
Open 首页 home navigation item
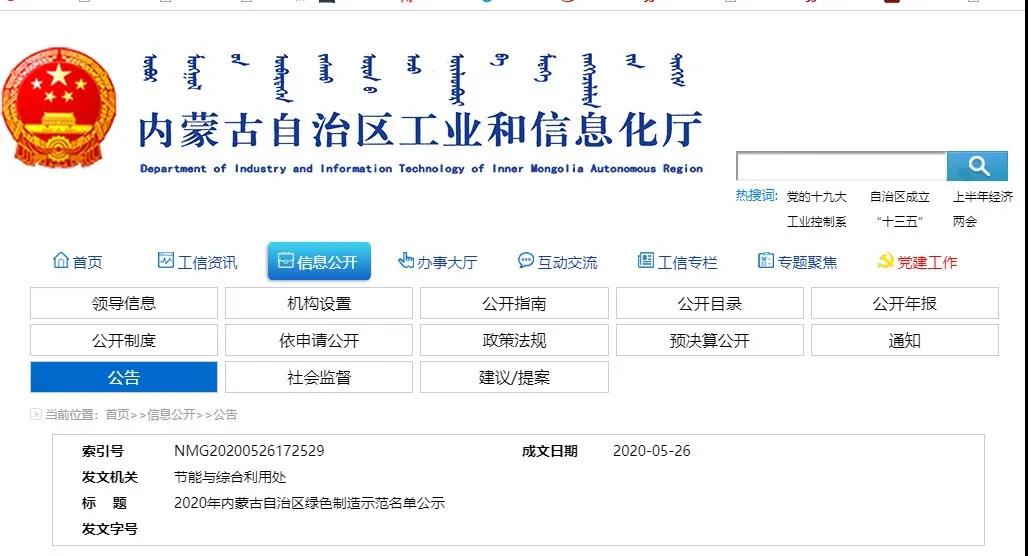coord(78,262)
